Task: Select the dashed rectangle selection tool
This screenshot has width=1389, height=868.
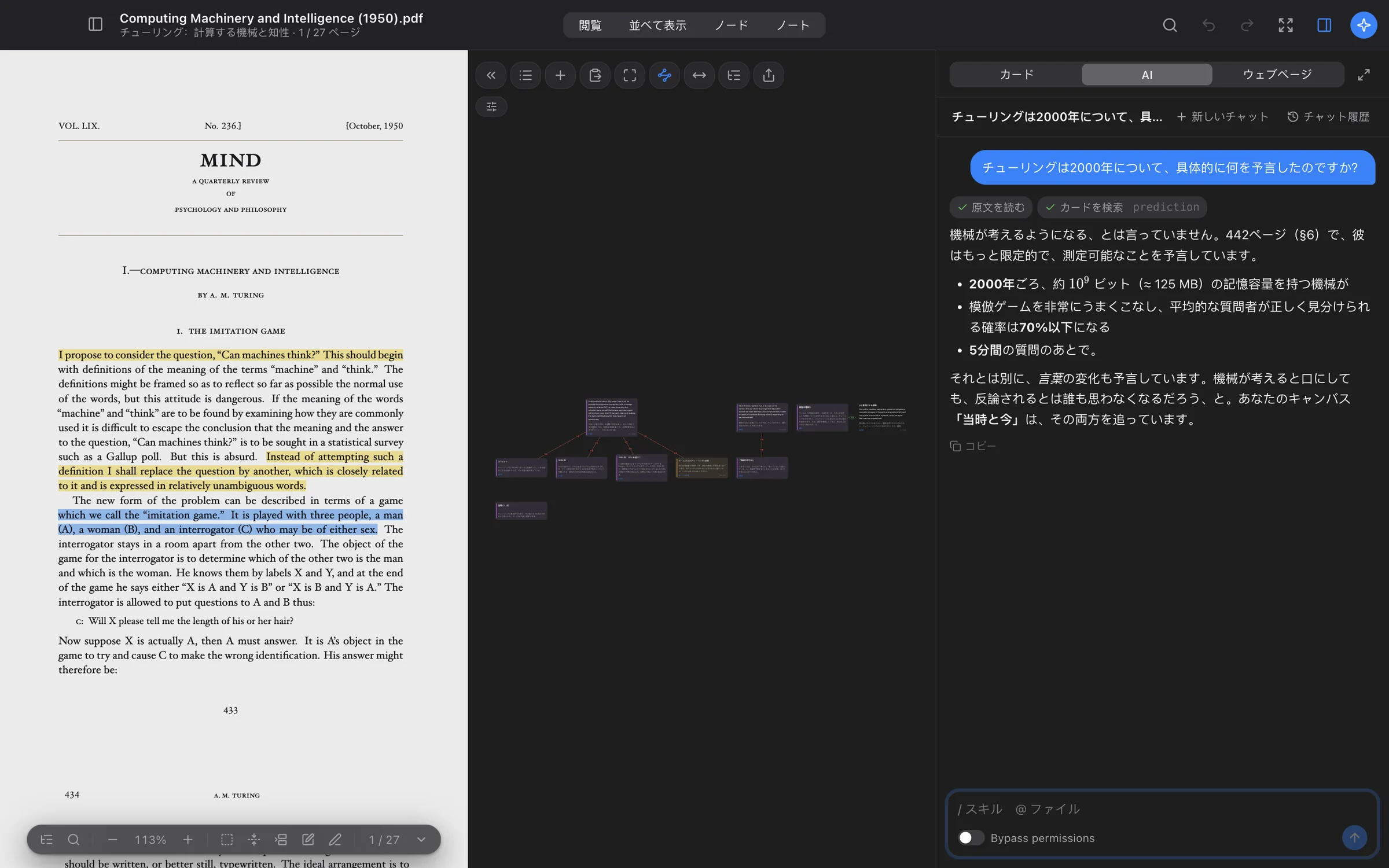Action: pyautogui.click(x=227, y=839)
